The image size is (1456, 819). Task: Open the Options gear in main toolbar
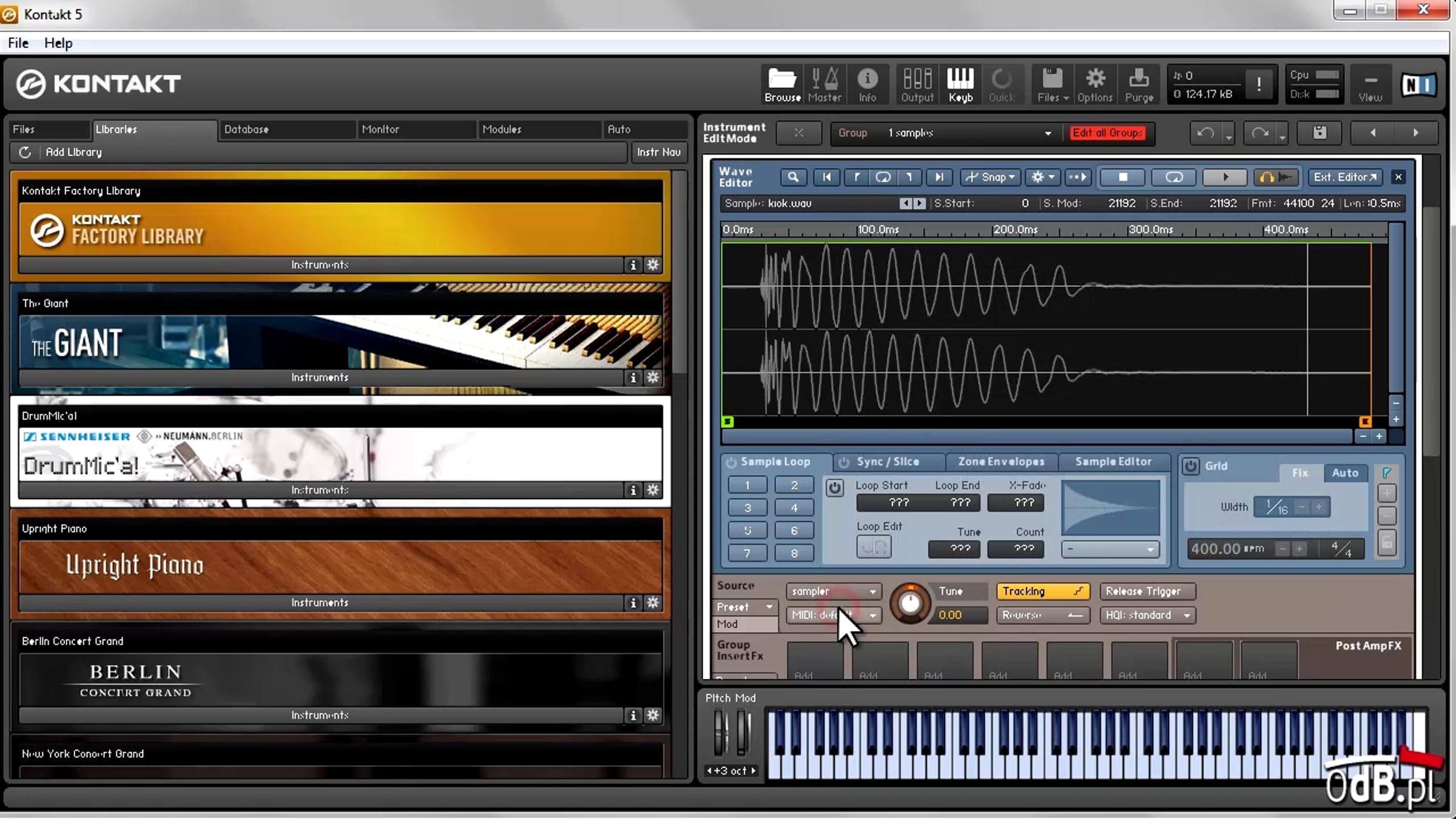click(x=1095, y=84)
